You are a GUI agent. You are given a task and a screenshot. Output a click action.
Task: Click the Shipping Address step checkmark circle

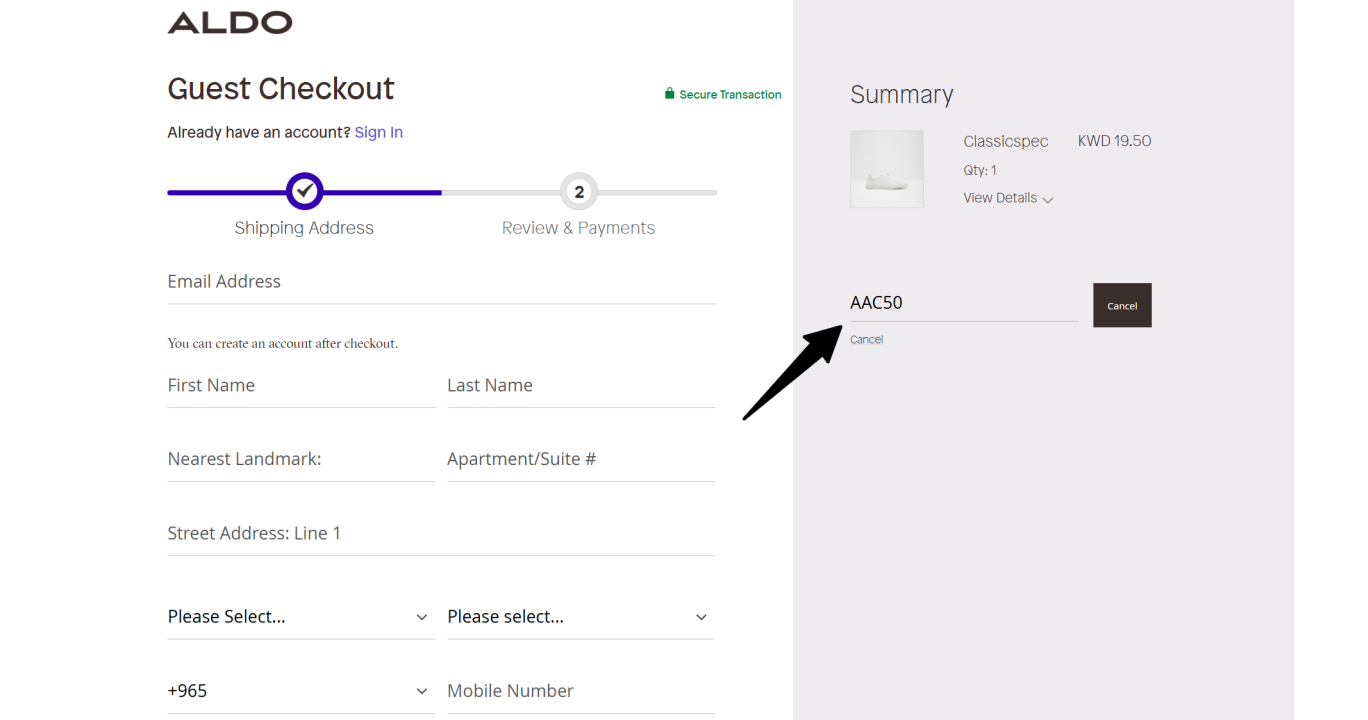click(305, 191)
